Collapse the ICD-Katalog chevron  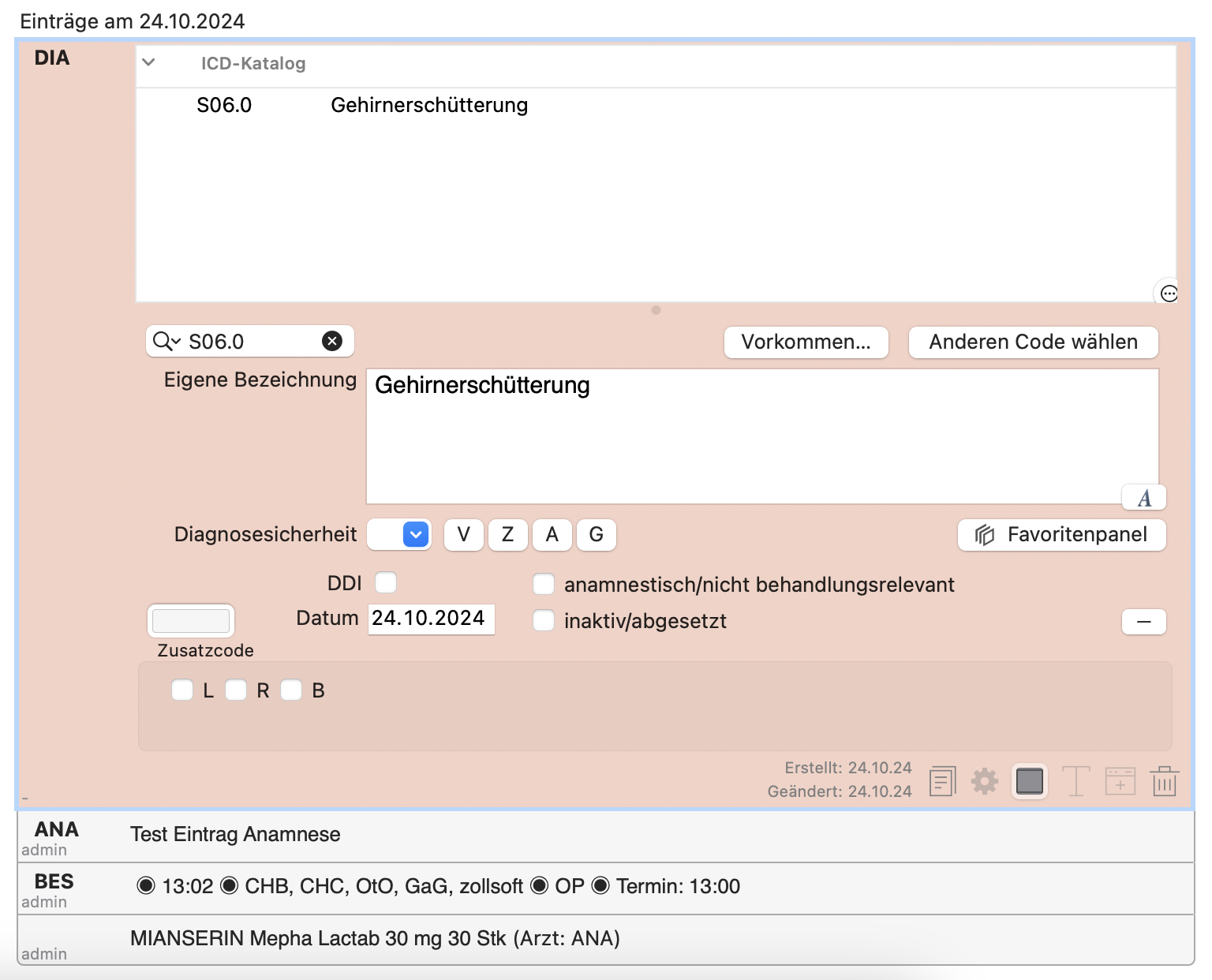click(x=148, y=62)
